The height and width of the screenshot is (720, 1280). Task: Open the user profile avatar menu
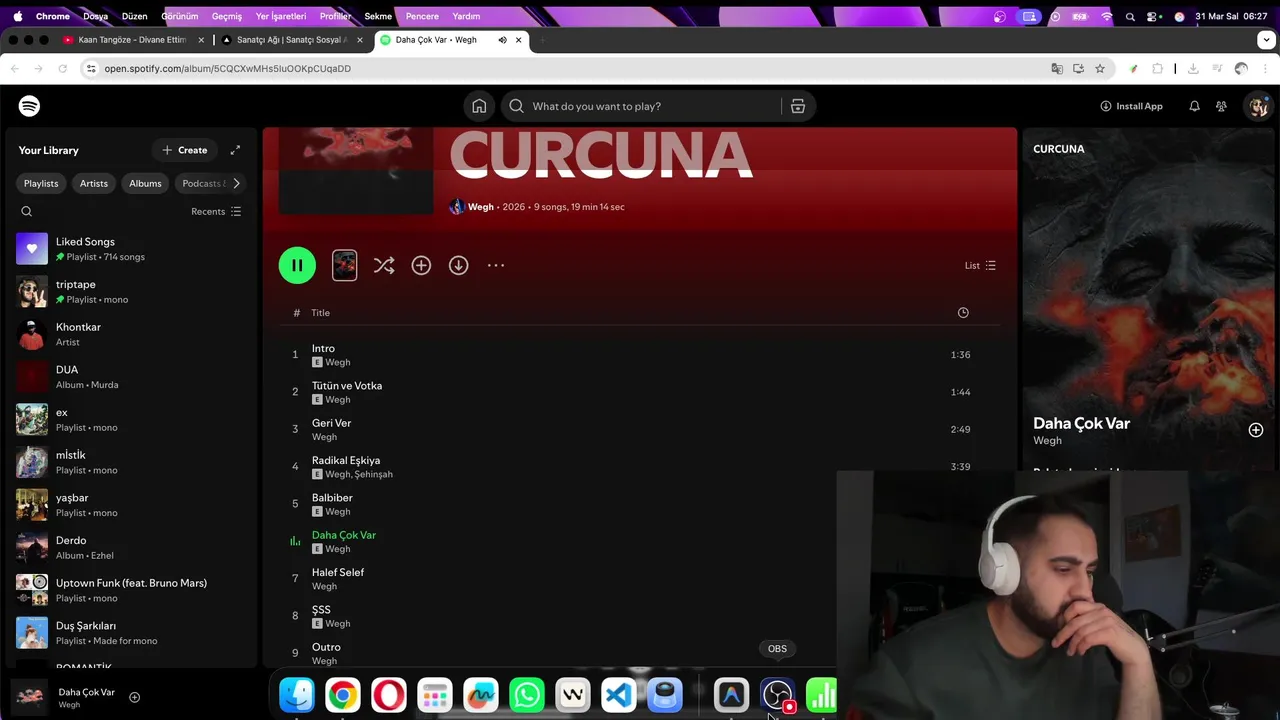click(x=1258, y=106)
